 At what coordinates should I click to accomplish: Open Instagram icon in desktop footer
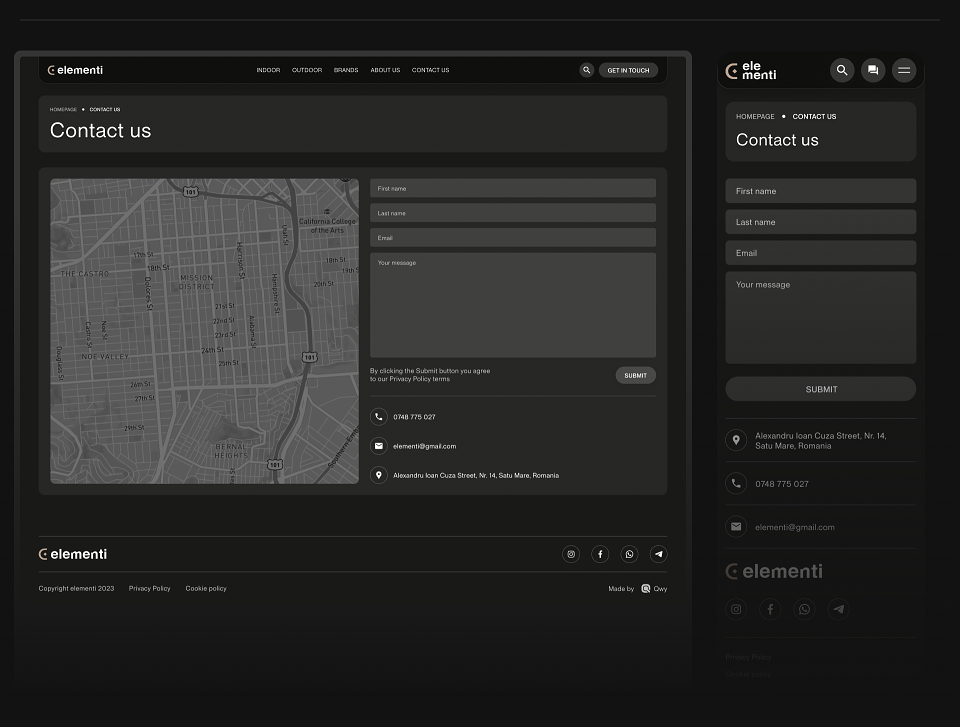pos(571,554)
